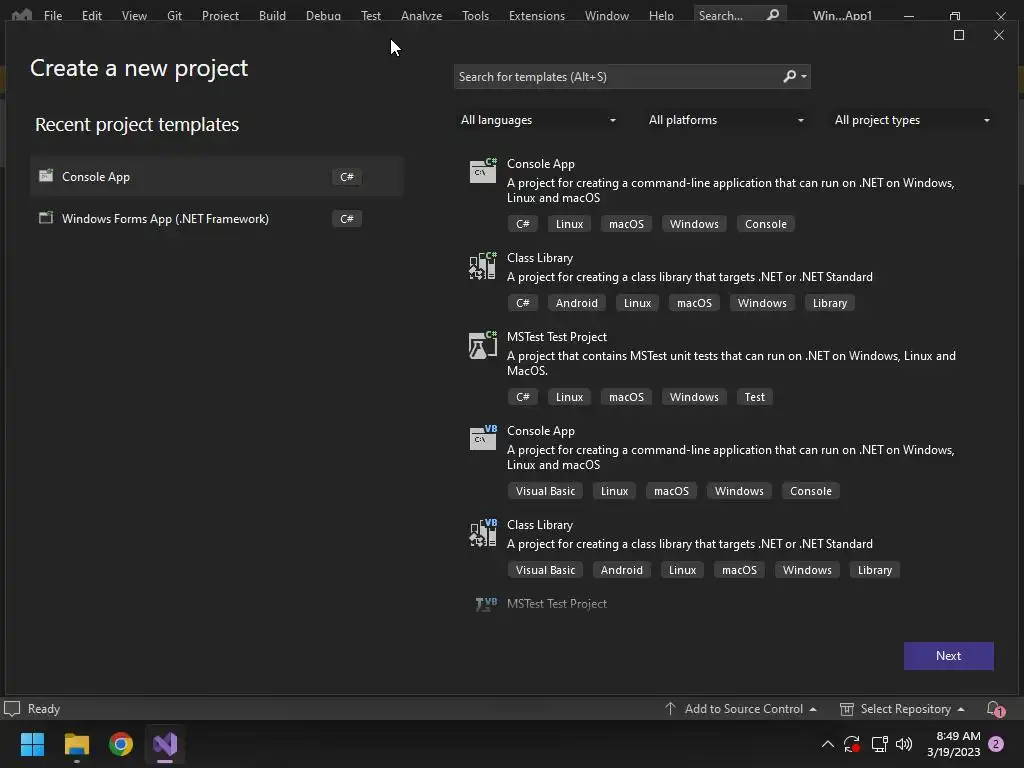Show hidden system tray icons
Screen dimensions: 1024x768
click(x=827, y=744)
